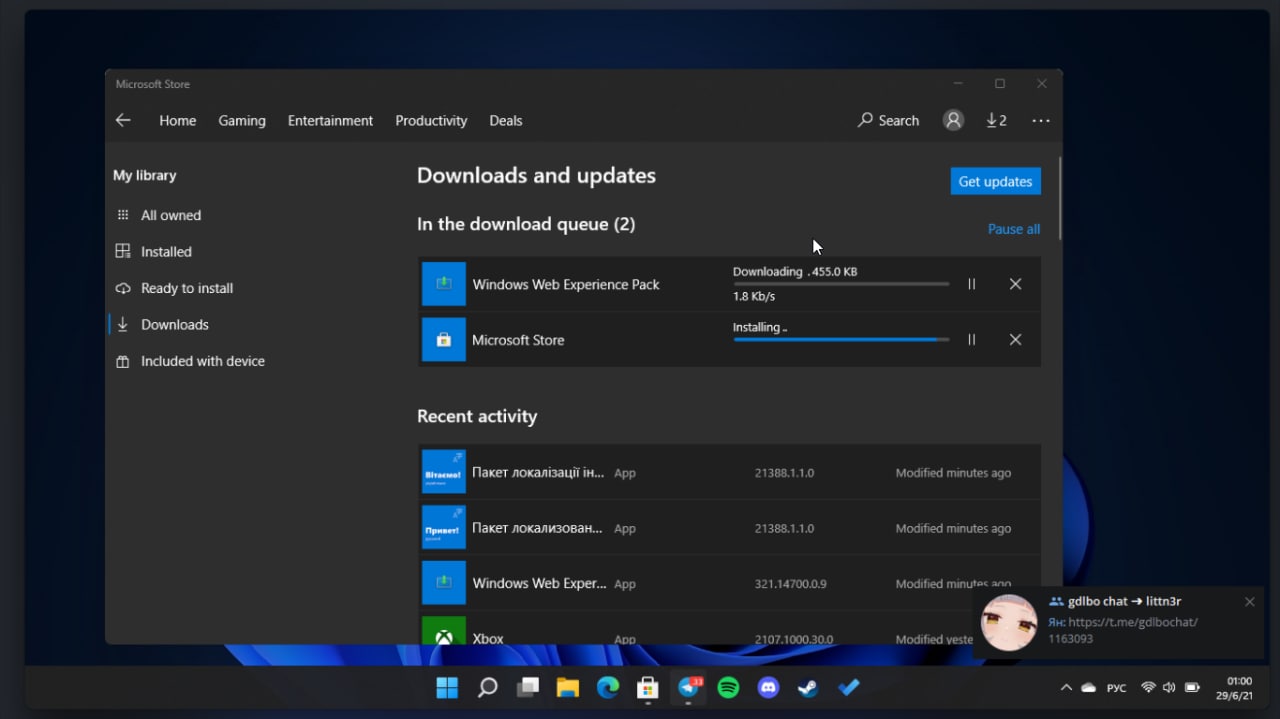This screenshot has height=719, width=1280.
Task: Open taskbar Search
Action: (487, 688)
